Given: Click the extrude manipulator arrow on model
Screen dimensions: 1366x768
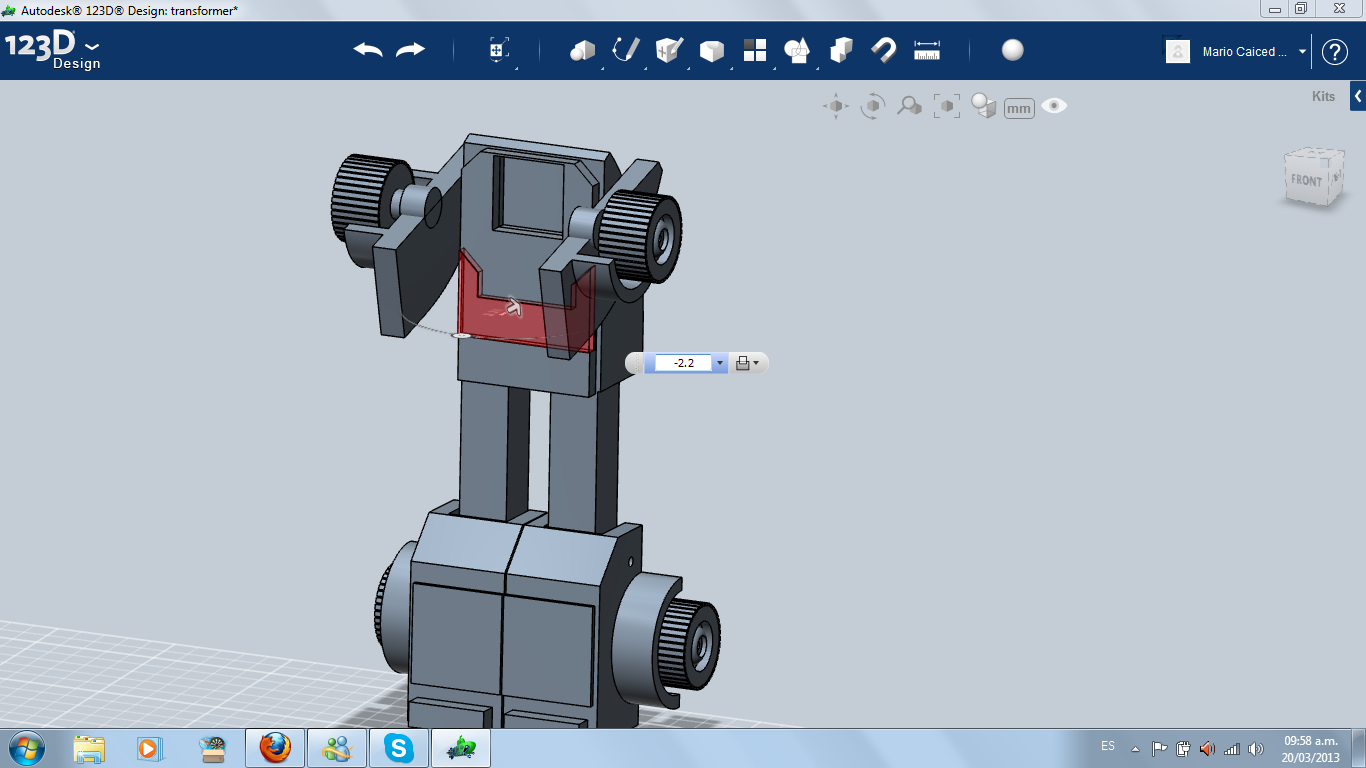Looking at the screenshot, I should [x=514, y=307].
